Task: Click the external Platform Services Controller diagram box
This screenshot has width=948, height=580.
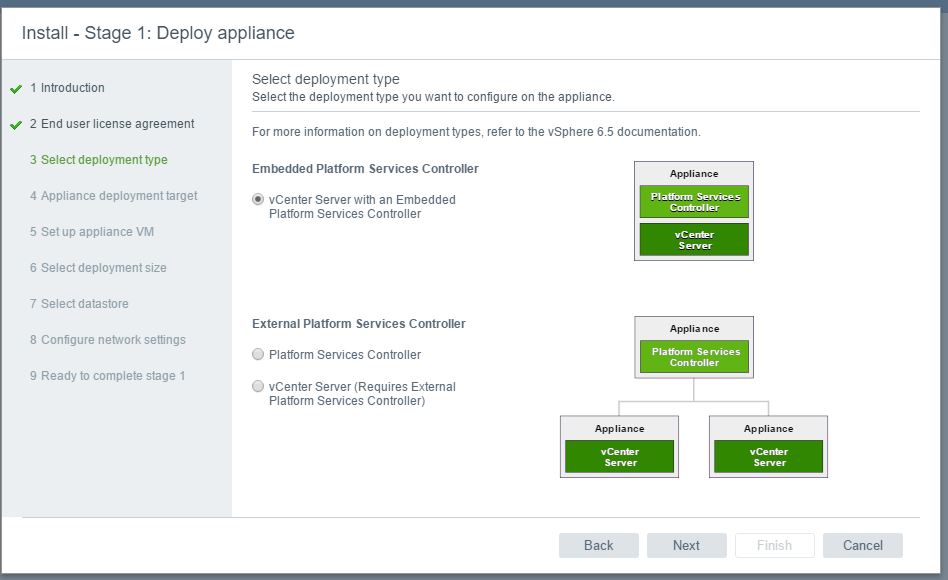Action: click(694, 357)
